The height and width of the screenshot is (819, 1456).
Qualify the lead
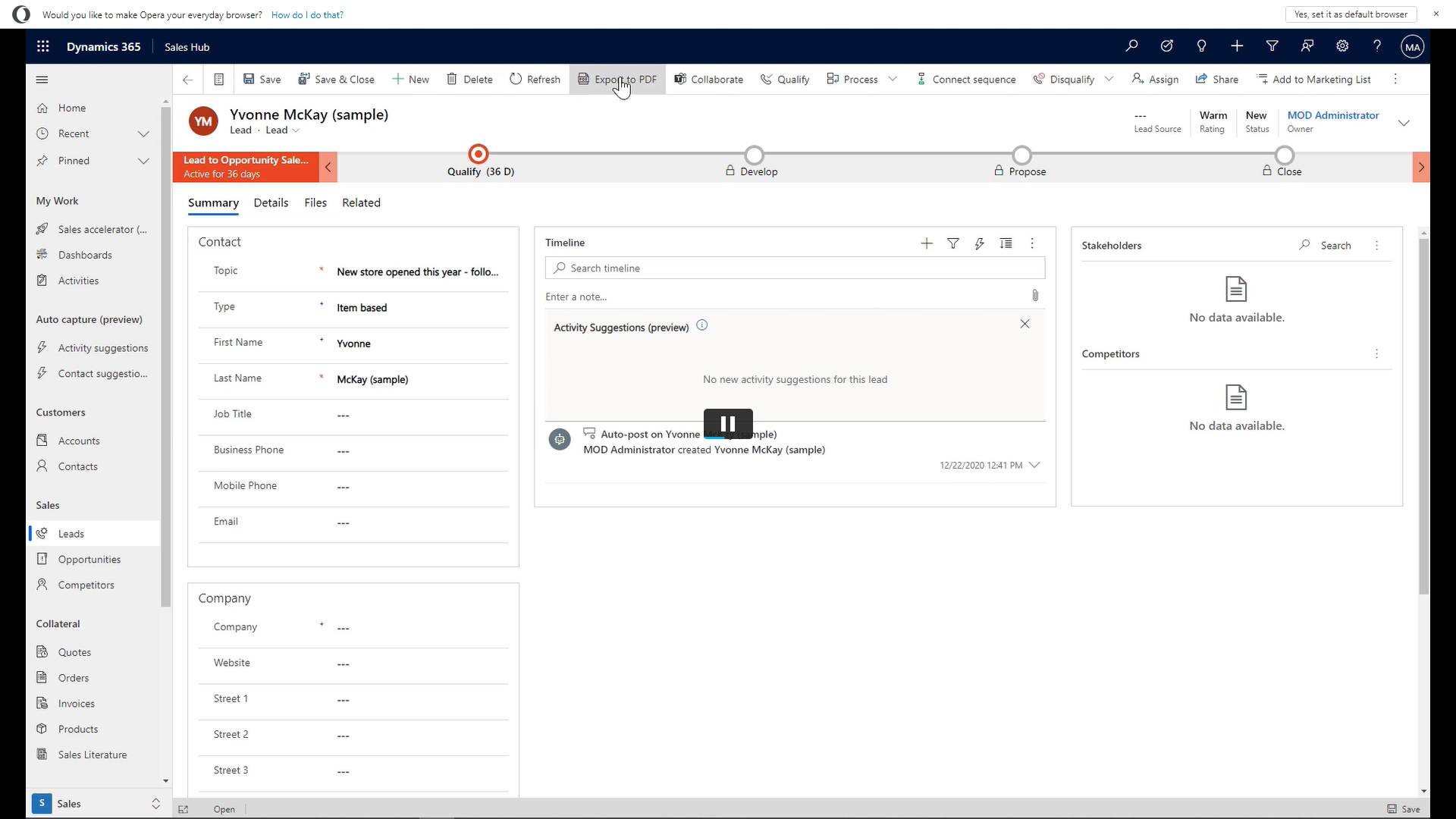(785, 80)
